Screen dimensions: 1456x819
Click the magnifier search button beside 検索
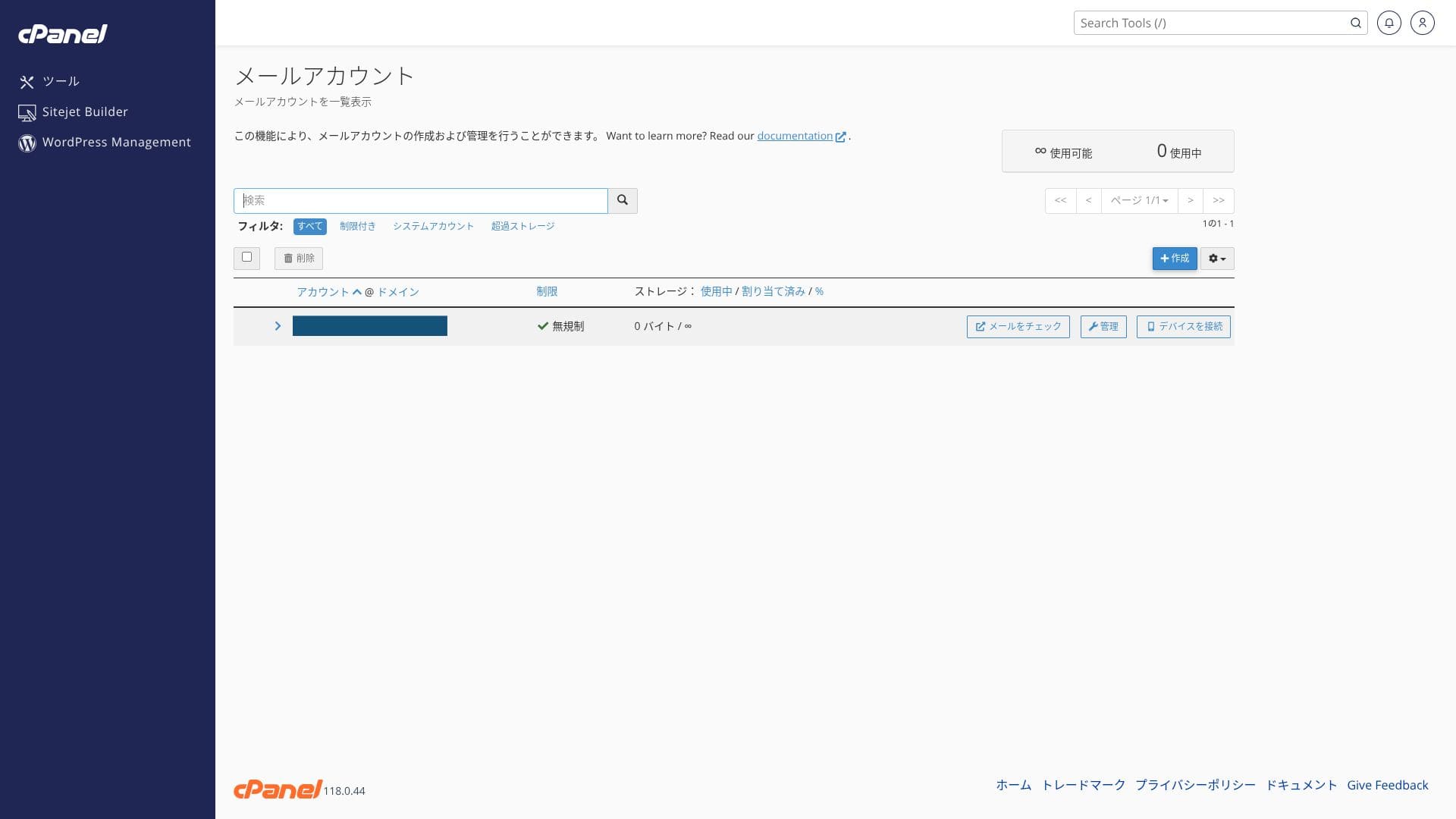(x=623, y=200)
